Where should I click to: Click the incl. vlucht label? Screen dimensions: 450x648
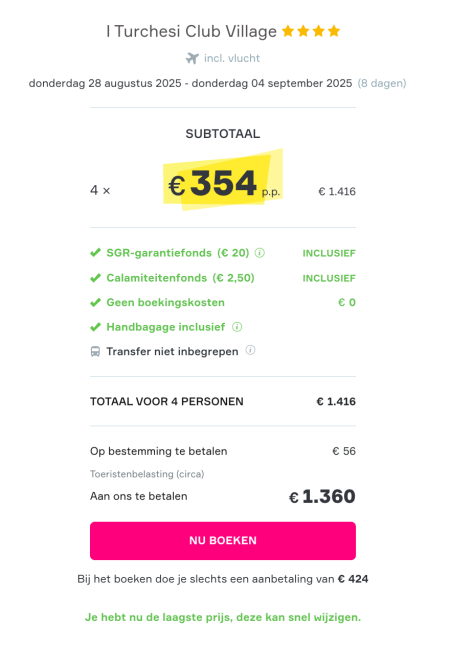(232, 58)
